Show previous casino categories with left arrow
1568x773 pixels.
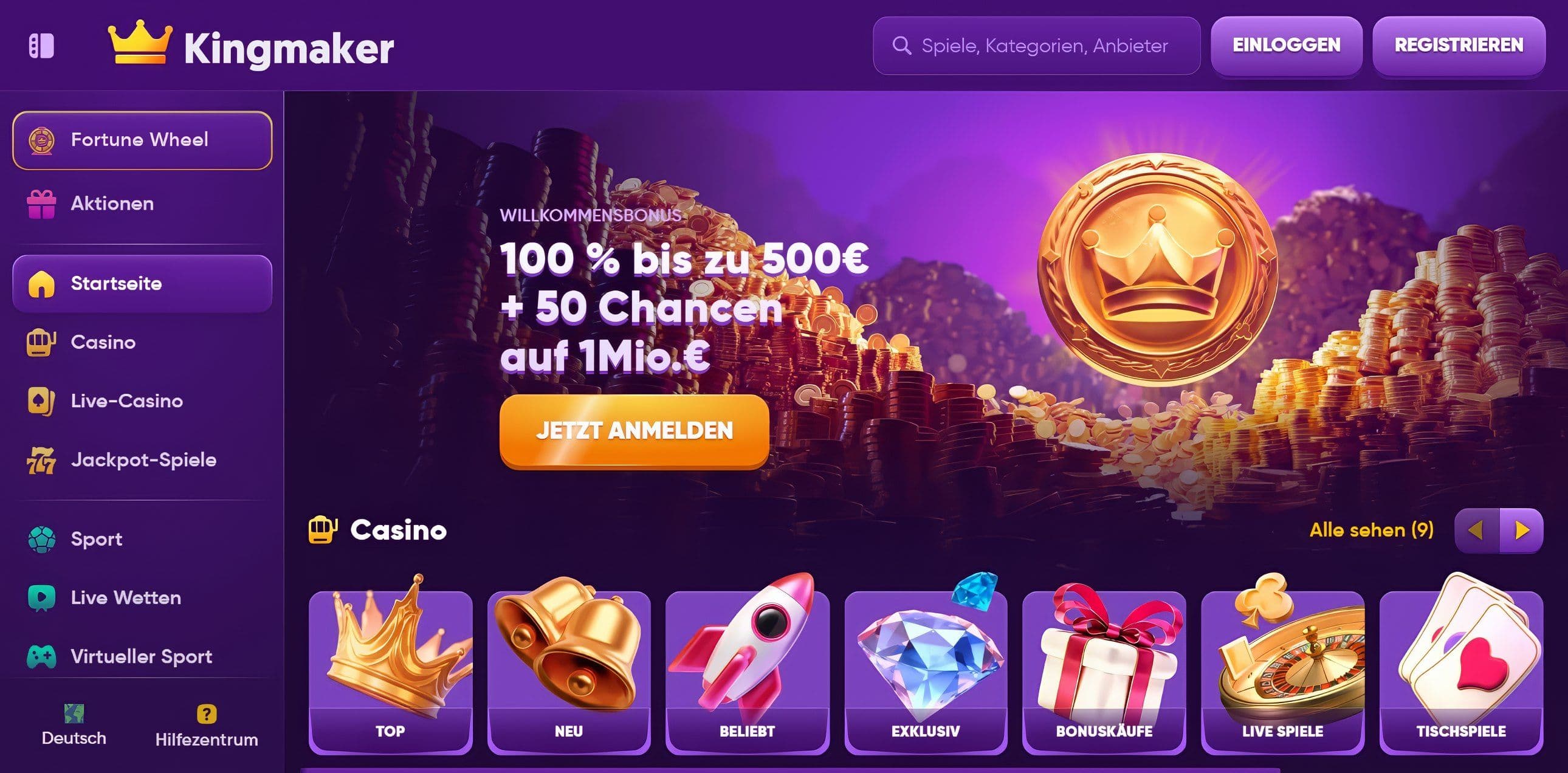click(x=1477, y=531)
